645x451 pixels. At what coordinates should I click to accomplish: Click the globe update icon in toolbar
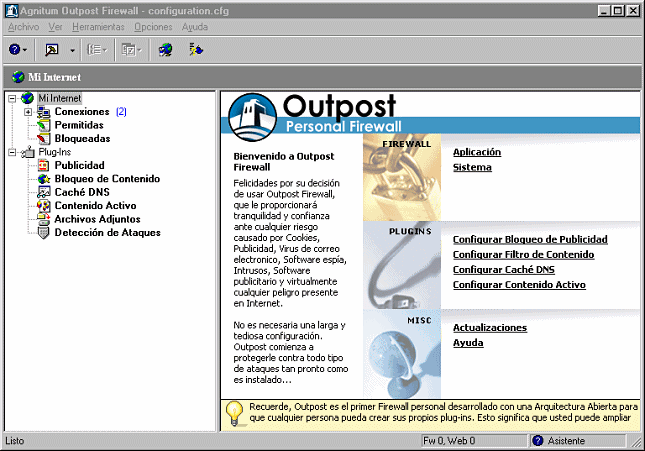pos(166,49)
